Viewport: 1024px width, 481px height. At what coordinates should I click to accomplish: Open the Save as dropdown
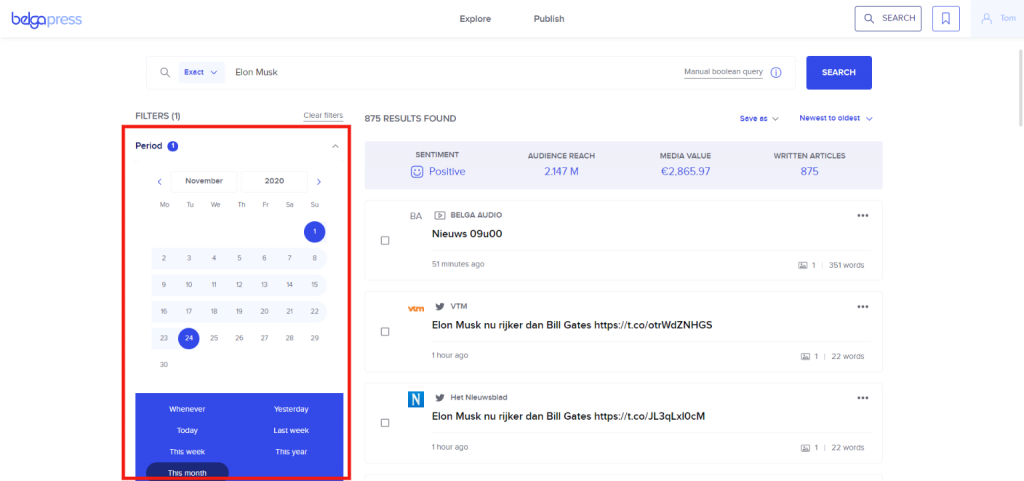coord(760,119)
